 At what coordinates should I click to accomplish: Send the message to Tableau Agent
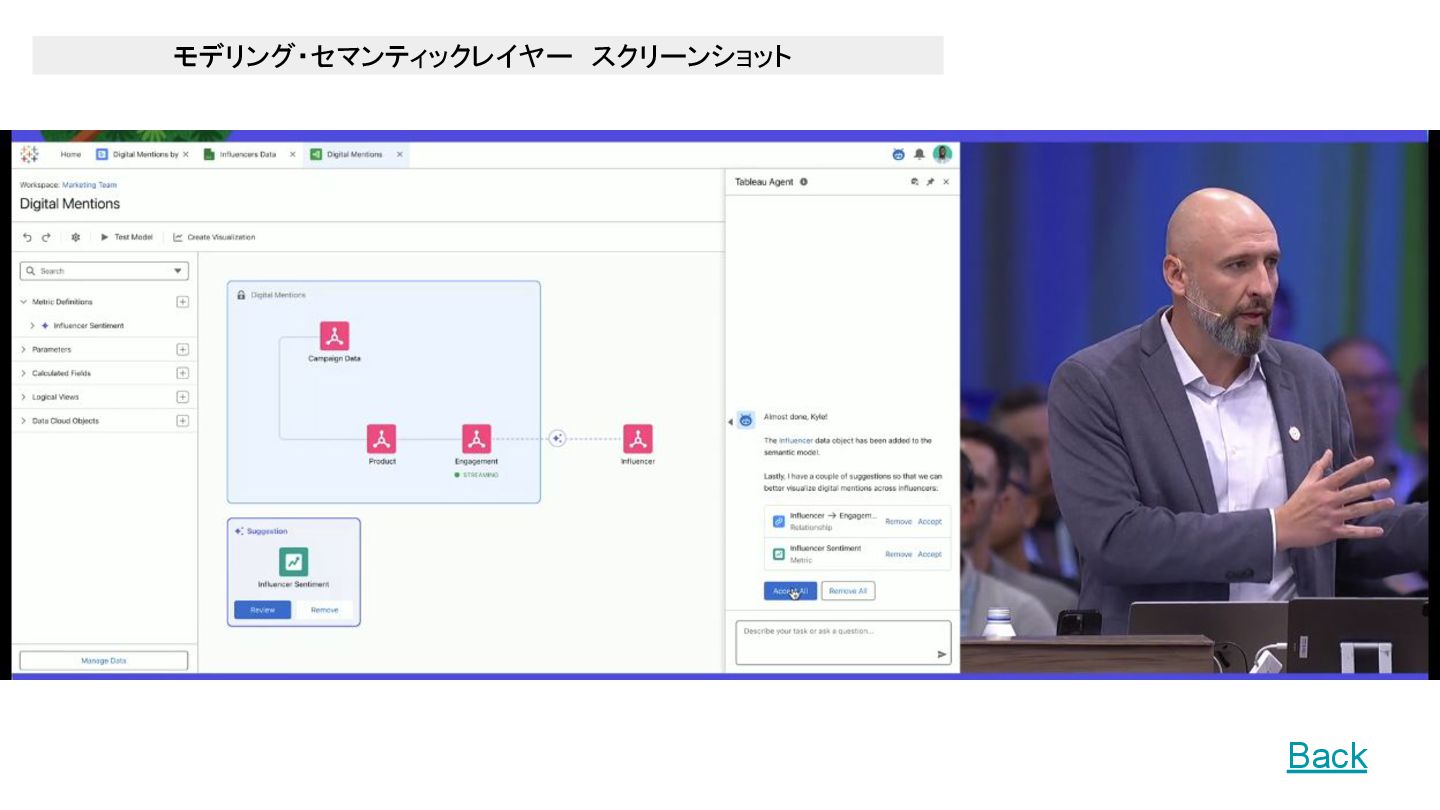941,655
